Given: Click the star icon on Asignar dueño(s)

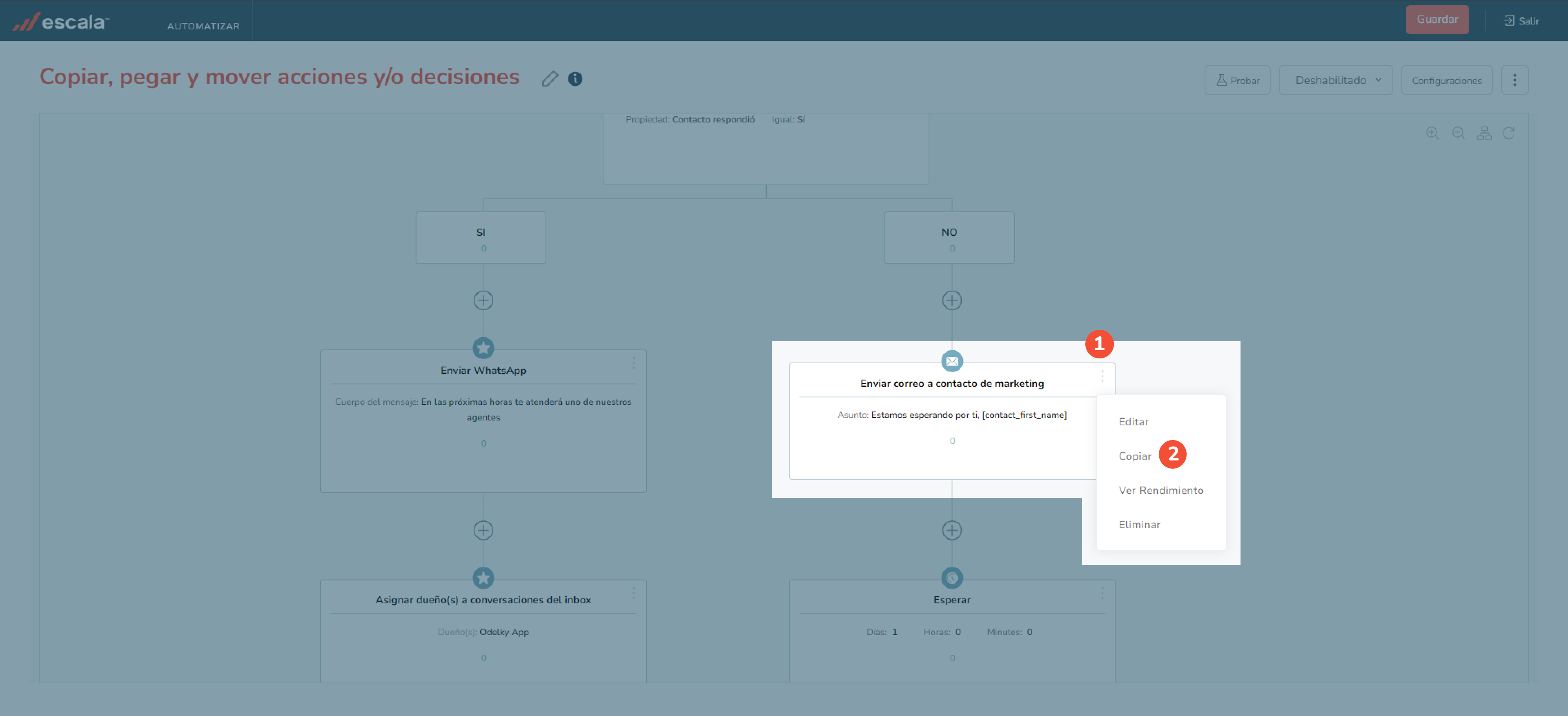Looking at the screenshot, I should pos(483,578).
